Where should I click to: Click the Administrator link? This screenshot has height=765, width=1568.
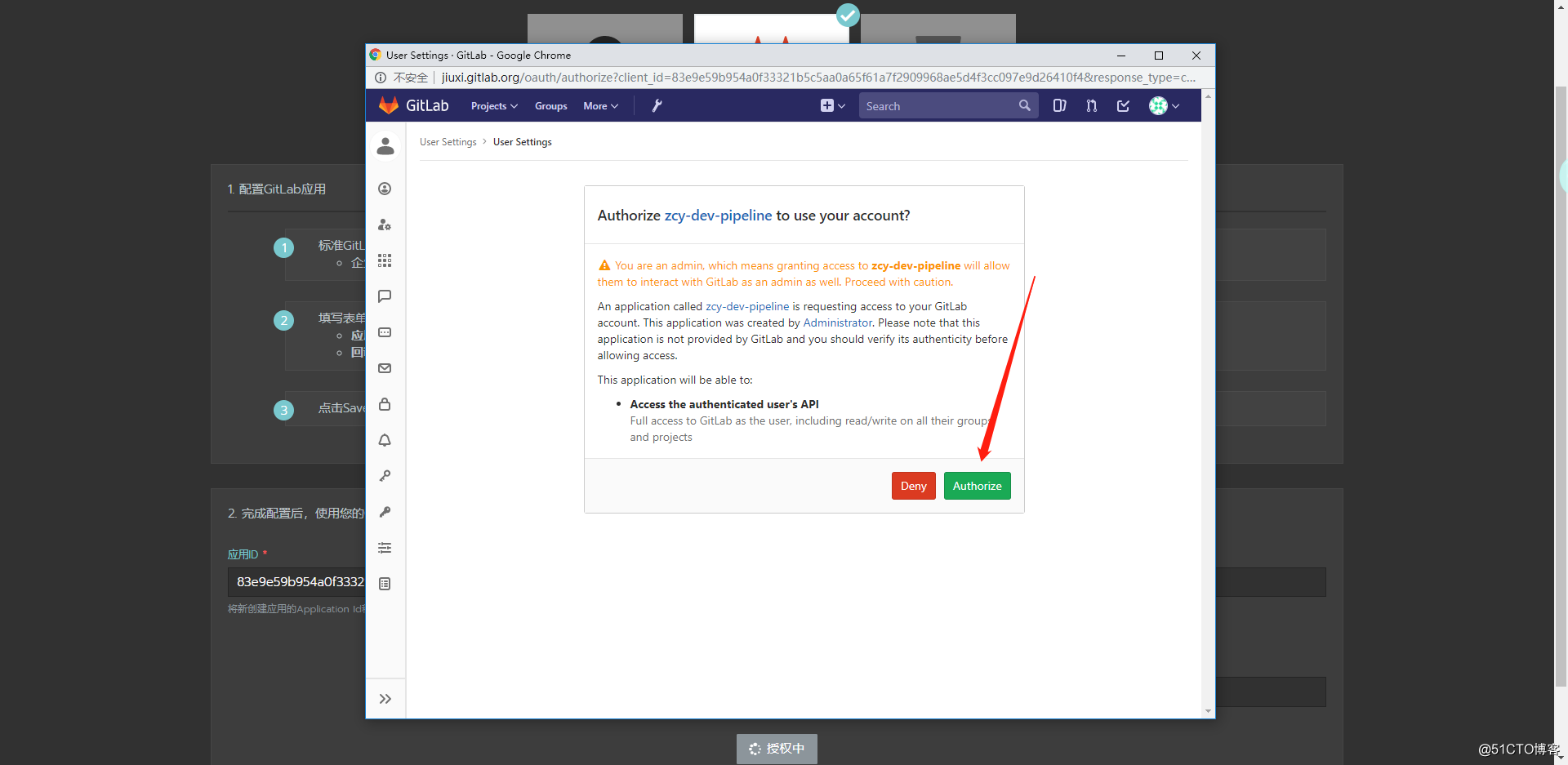pyautogui.click(x=837, y=322)
